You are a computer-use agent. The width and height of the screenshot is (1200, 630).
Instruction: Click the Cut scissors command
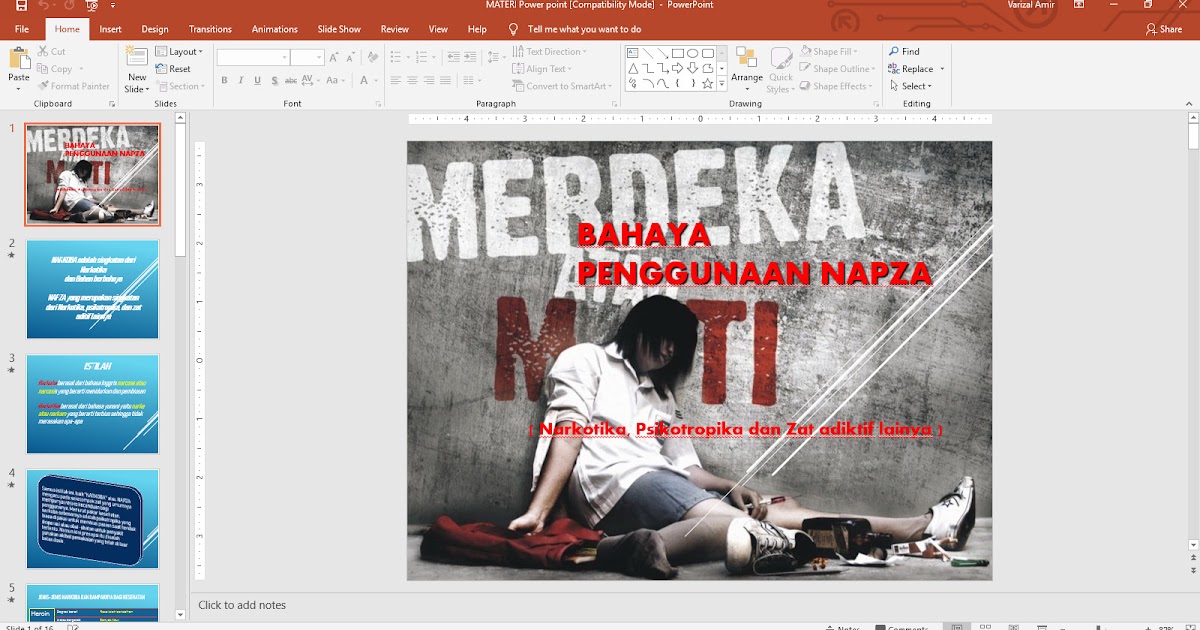click(x=51, y=51)
